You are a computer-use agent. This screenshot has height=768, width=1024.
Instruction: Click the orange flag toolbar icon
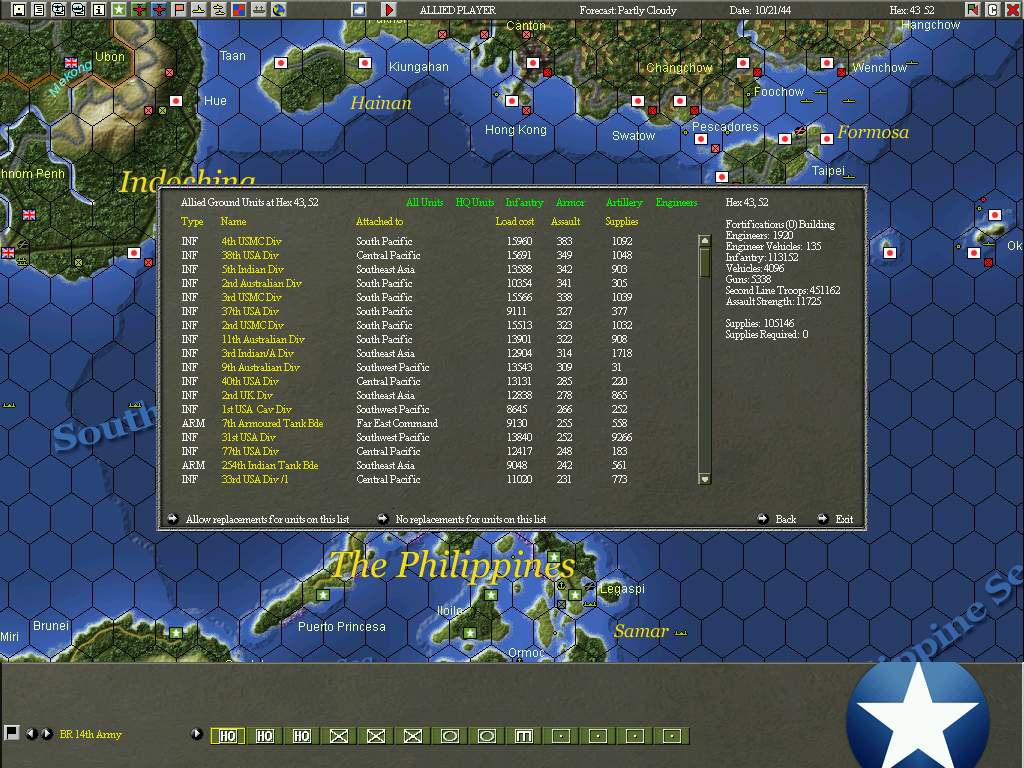click(179, 9)
